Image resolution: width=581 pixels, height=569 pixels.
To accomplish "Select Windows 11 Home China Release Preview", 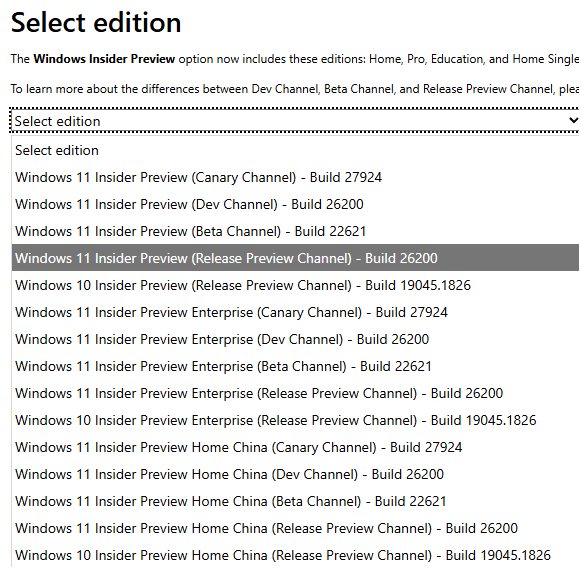I will click(295, 528).
